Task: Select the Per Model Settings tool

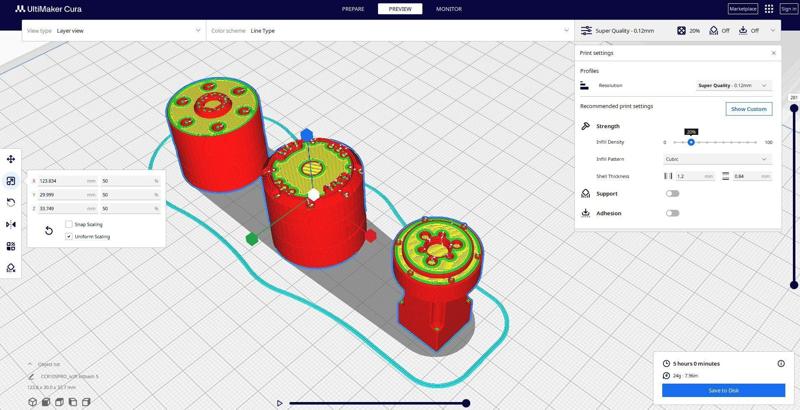Action: point(11,246)
